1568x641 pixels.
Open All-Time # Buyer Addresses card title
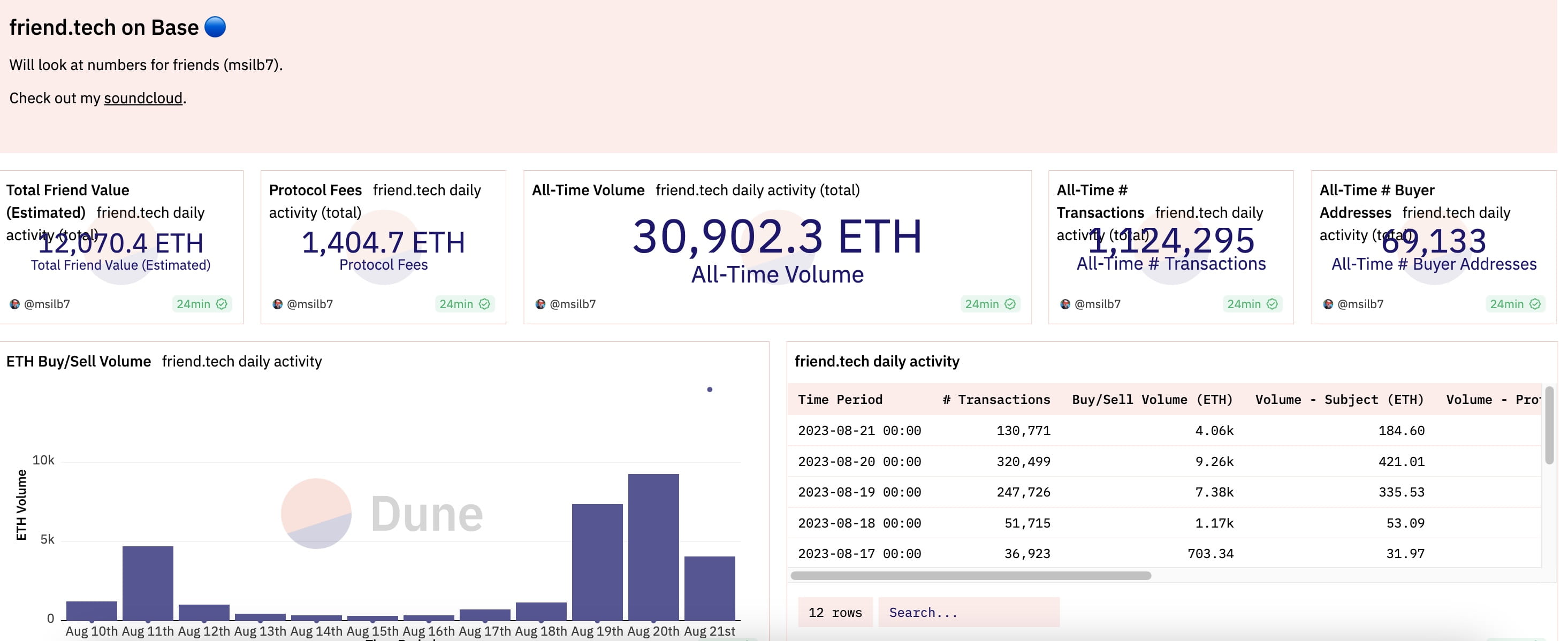(1377, 201)
